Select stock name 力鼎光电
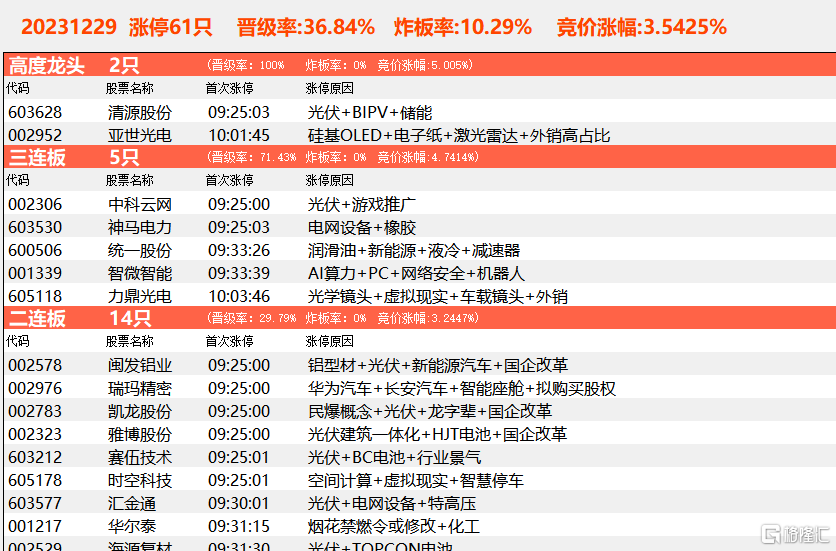The height and width of the screenshot is (551, 836). pyautogui.click(x=140, y=296)
